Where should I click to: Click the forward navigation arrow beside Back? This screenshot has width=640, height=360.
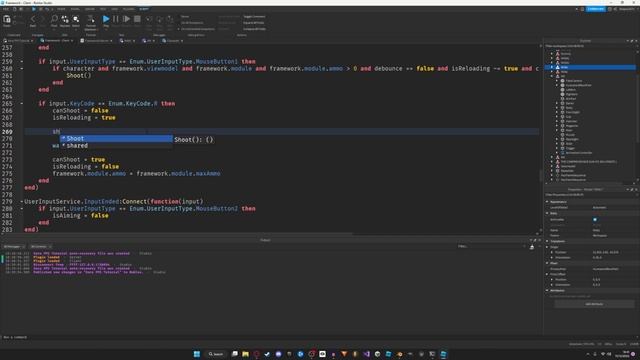click(x=42, y=19)
